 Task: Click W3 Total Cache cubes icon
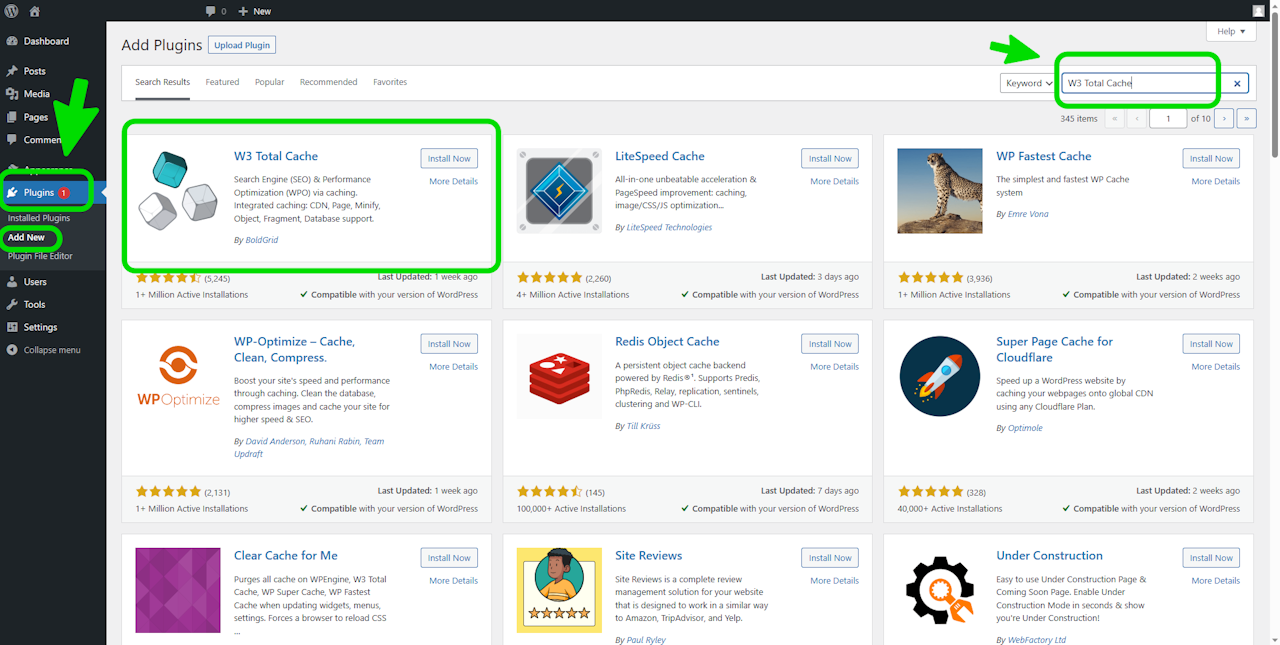coord(178,190)
